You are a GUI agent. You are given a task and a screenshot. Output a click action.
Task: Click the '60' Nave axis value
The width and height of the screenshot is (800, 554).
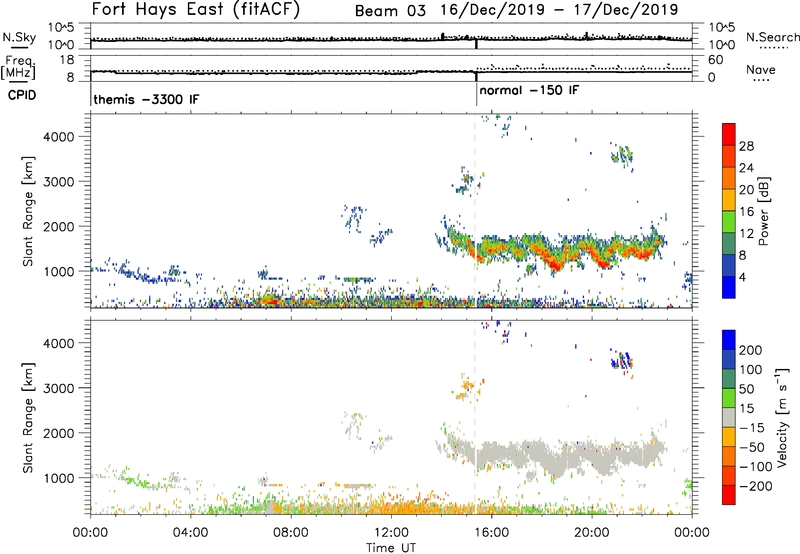coord(715,59)
